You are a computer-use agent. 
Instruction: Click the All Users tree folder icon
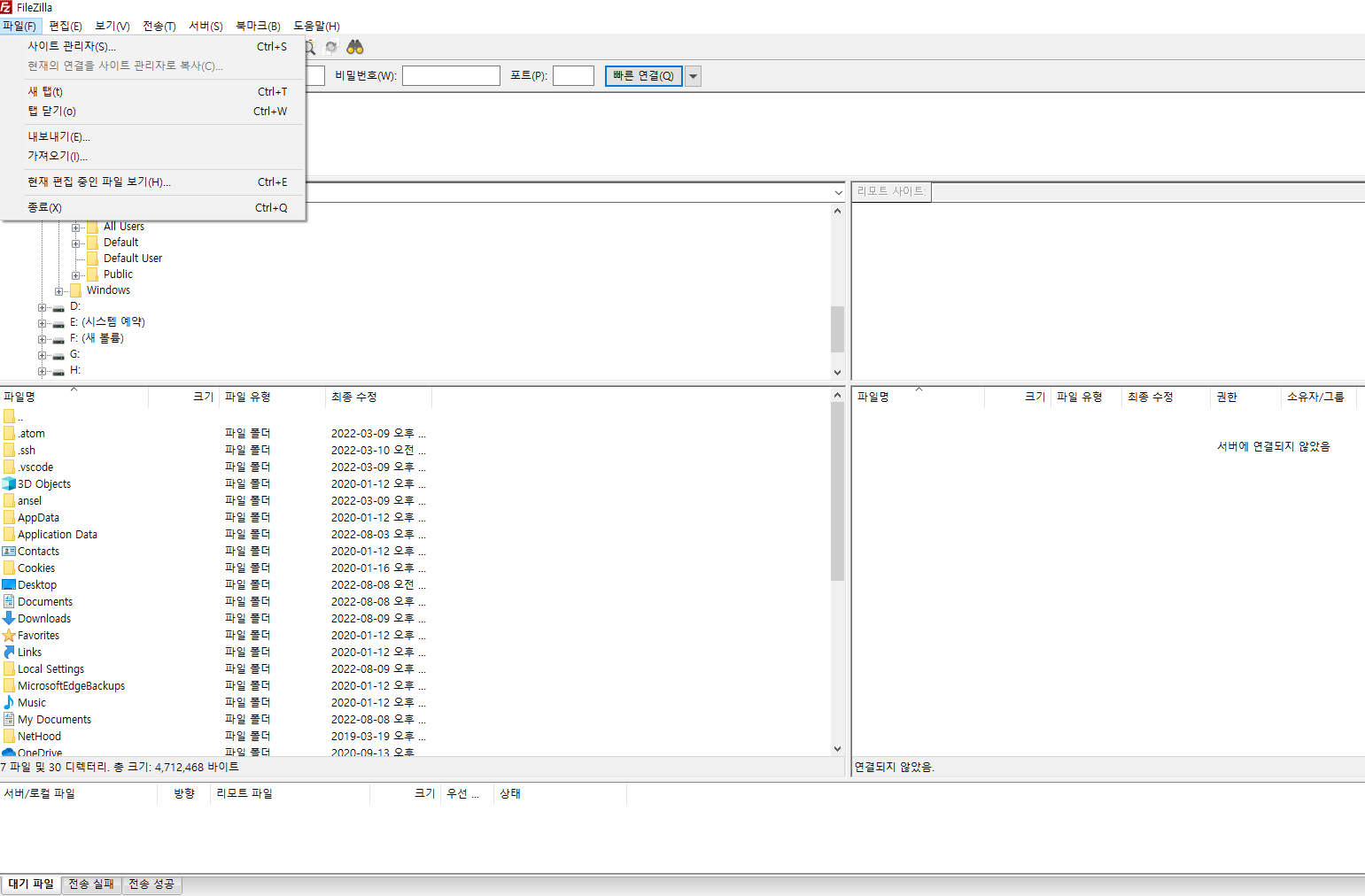point(92,227)
